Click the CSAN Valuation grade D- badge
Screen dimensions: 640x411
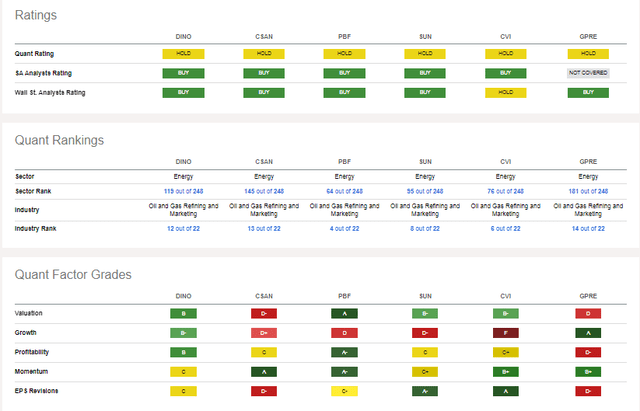(x=264, y=313)
